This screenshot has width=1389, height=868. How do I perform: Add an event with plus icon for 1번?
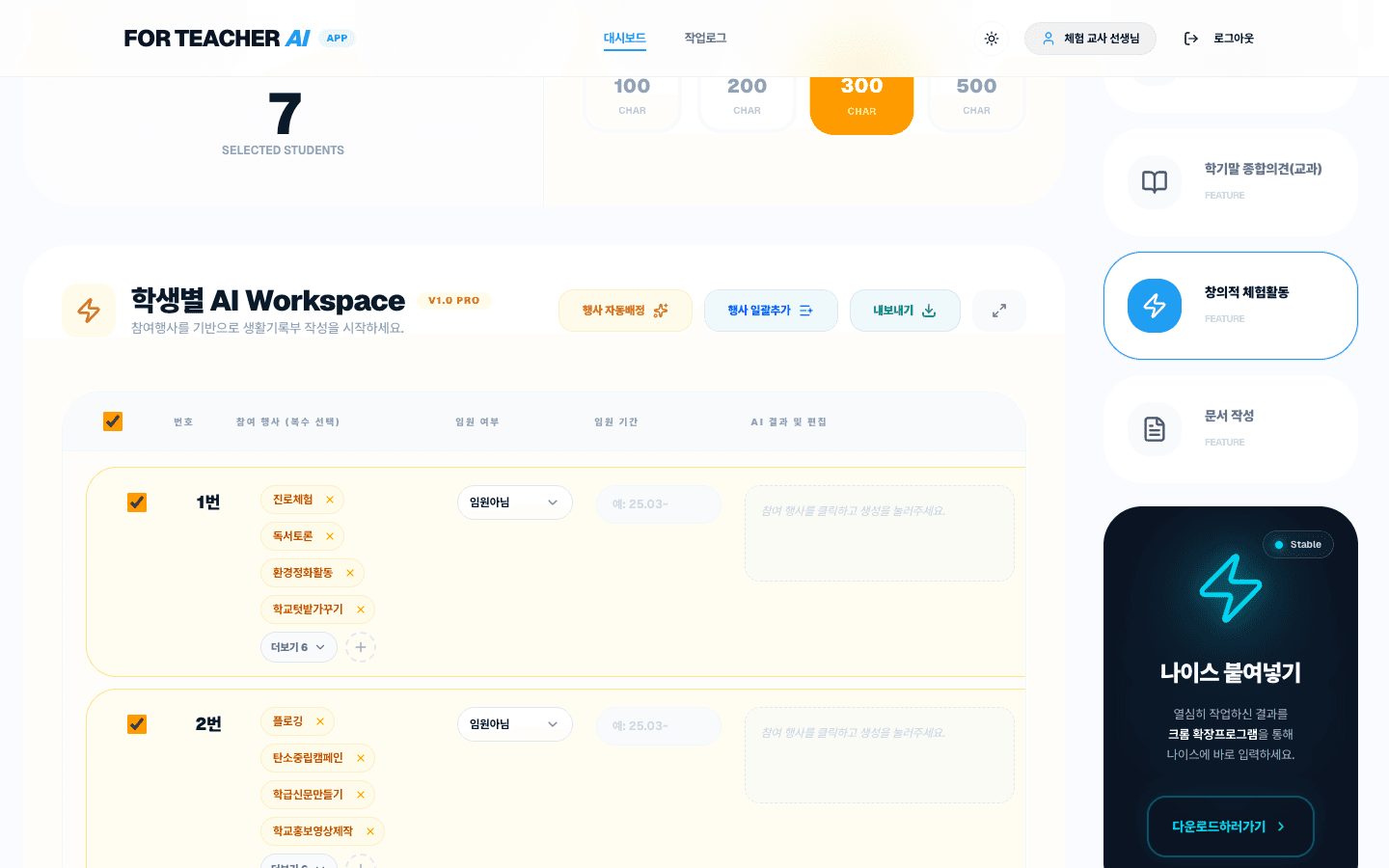pyautogui.click(x=361, y=647)
